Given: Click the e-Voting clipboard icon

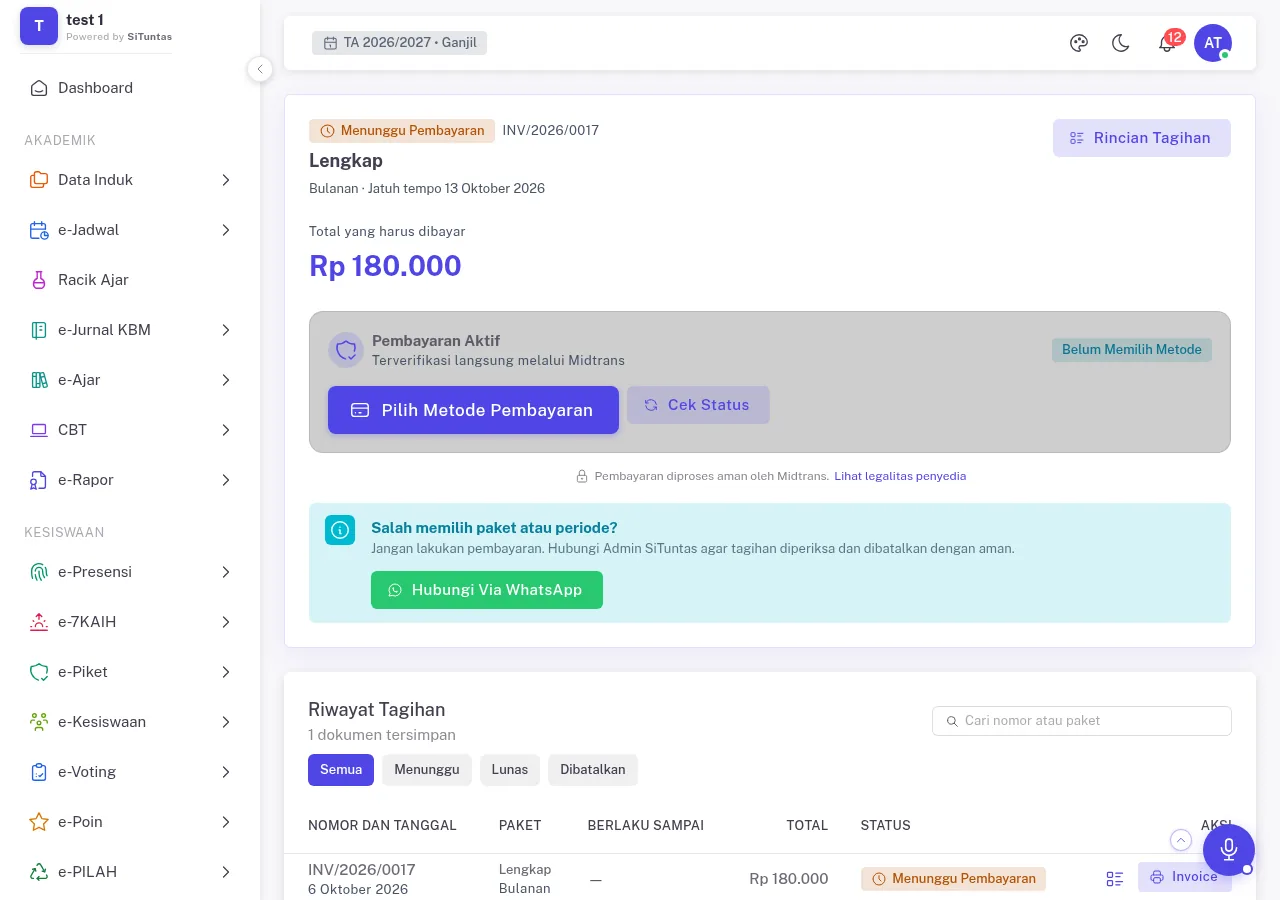Looking at the screenshot, I should pos(39,772).
